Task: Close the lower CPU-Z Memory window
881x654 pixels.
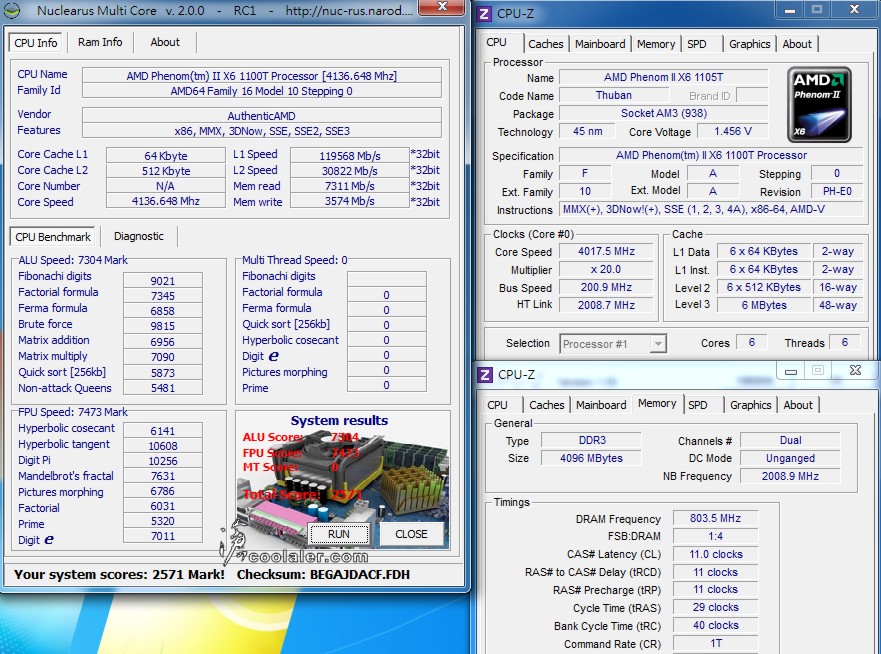Action: click(x=855, y=371)
